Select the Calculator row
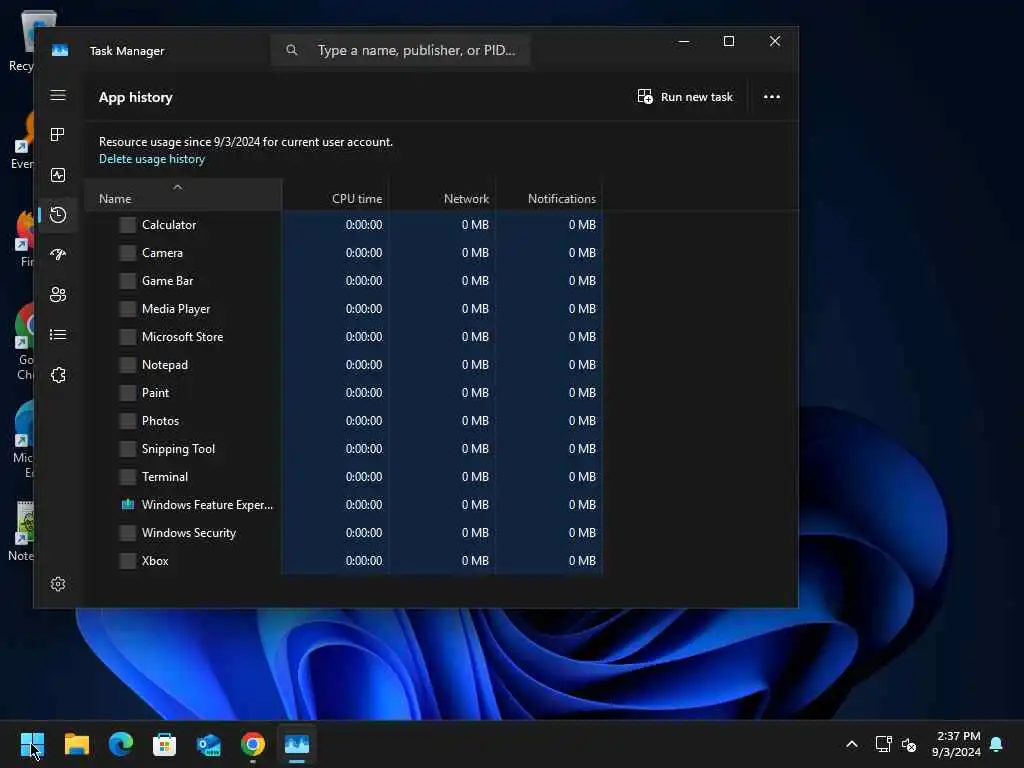The width and height of the screenshot is (1024, 768). [x=344, y=225]
